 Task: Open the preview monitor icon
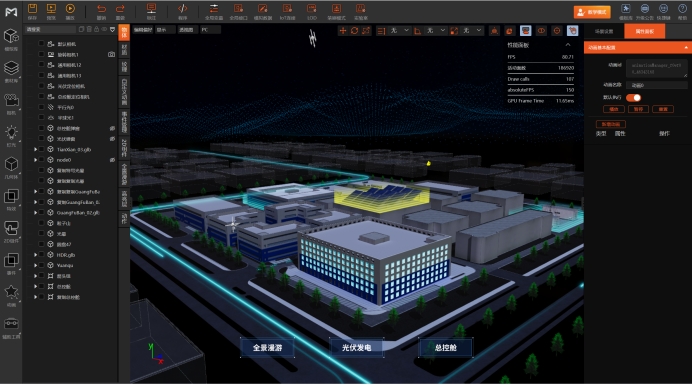[x=51, y=8]
